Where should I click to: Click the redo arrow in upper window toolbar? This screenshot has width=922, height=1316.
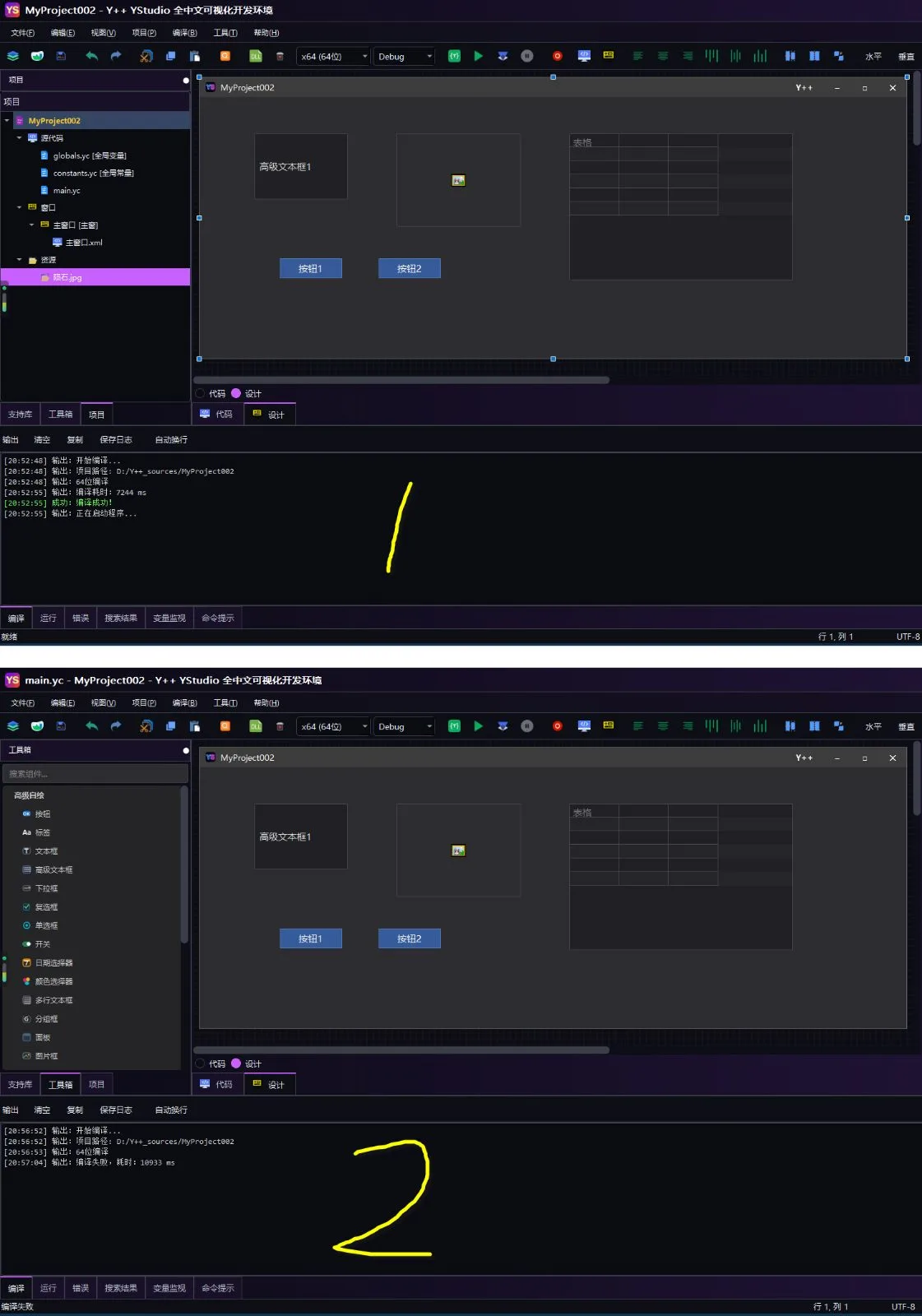point(116,56)
